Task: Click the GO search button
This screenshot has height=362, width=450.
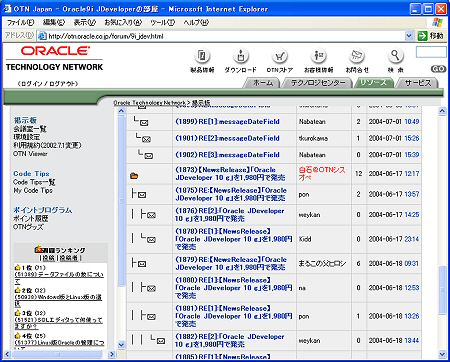Action: pos(438,69)
